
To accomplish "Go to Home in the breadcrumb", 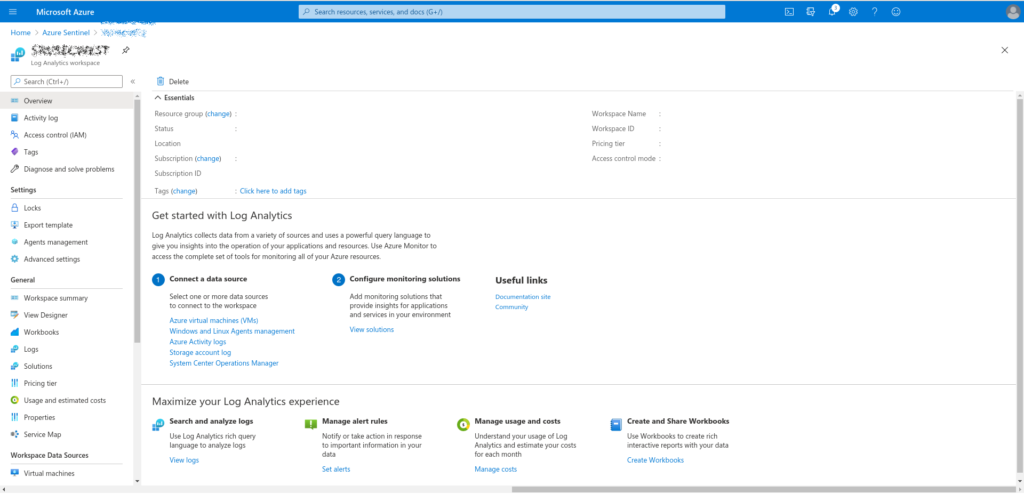I will click(x=20, y=32).
